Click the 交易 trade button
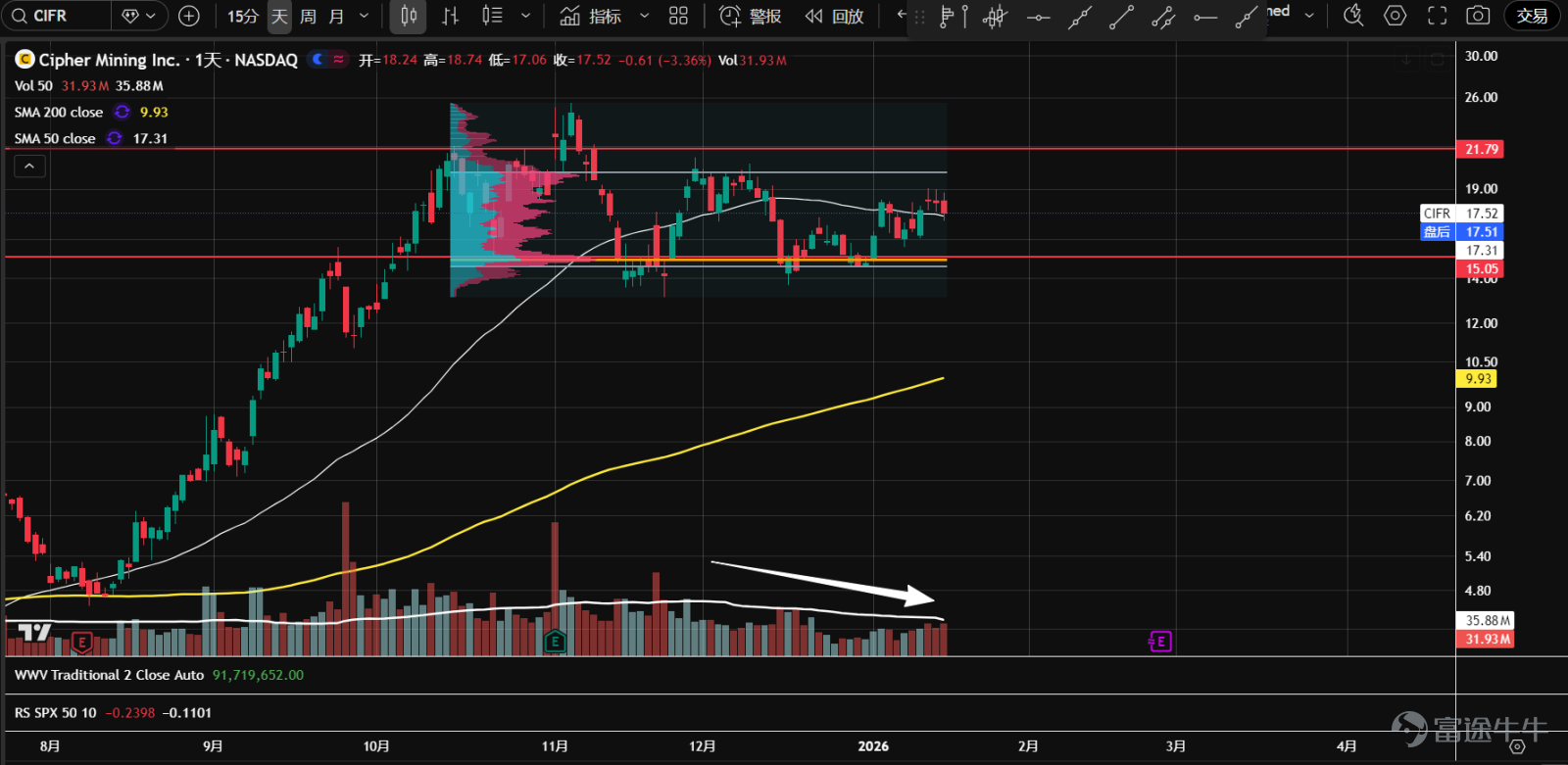The width and height of the screenshot is (1568, 765). (x=1532, y=16)
